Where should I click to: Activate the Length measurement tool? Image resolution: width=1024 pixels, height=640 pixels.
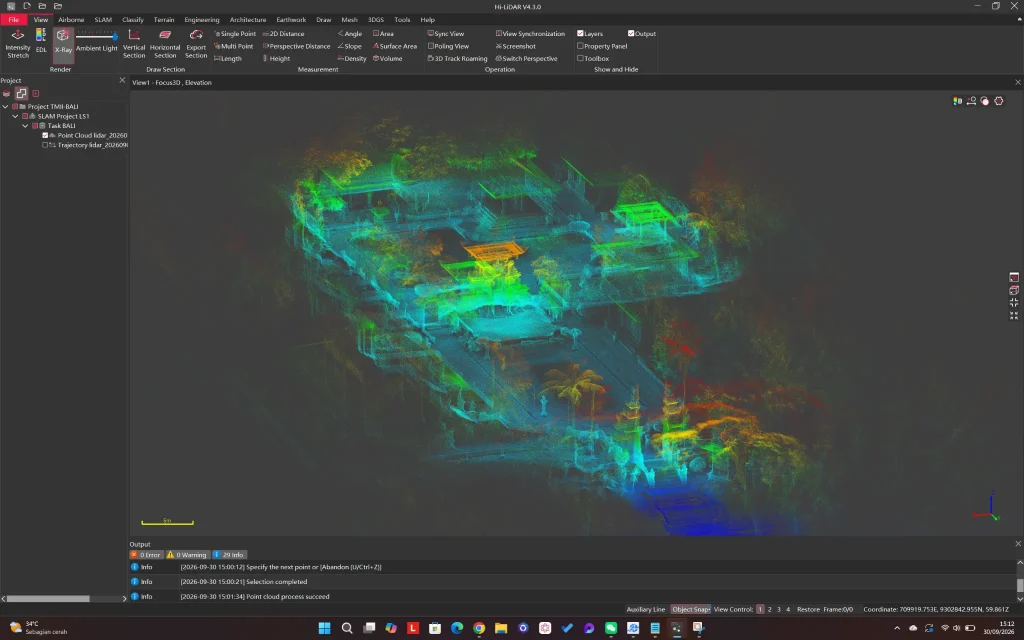228,59
